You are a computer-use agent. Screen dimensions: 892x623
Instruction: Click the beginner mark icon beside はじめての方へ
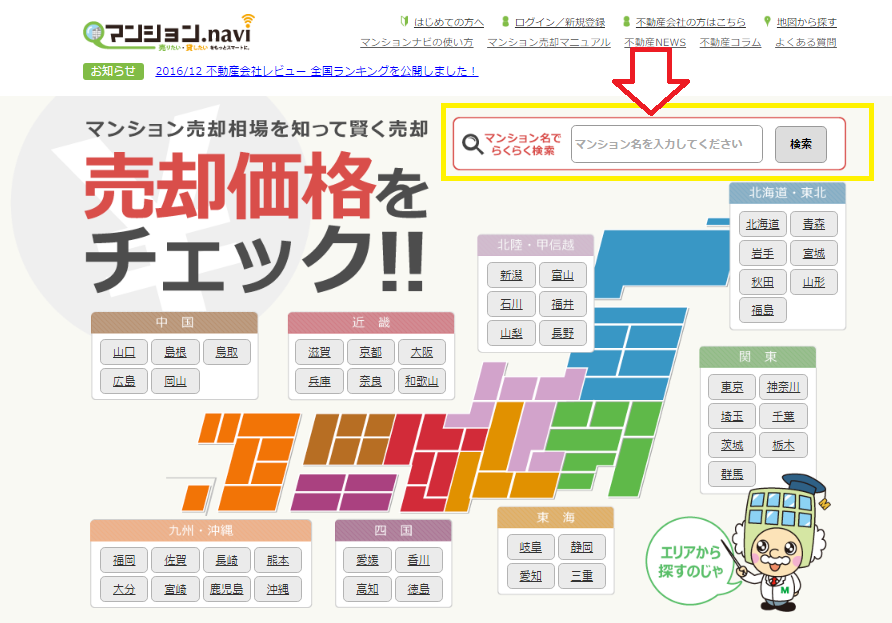[404, 22]
